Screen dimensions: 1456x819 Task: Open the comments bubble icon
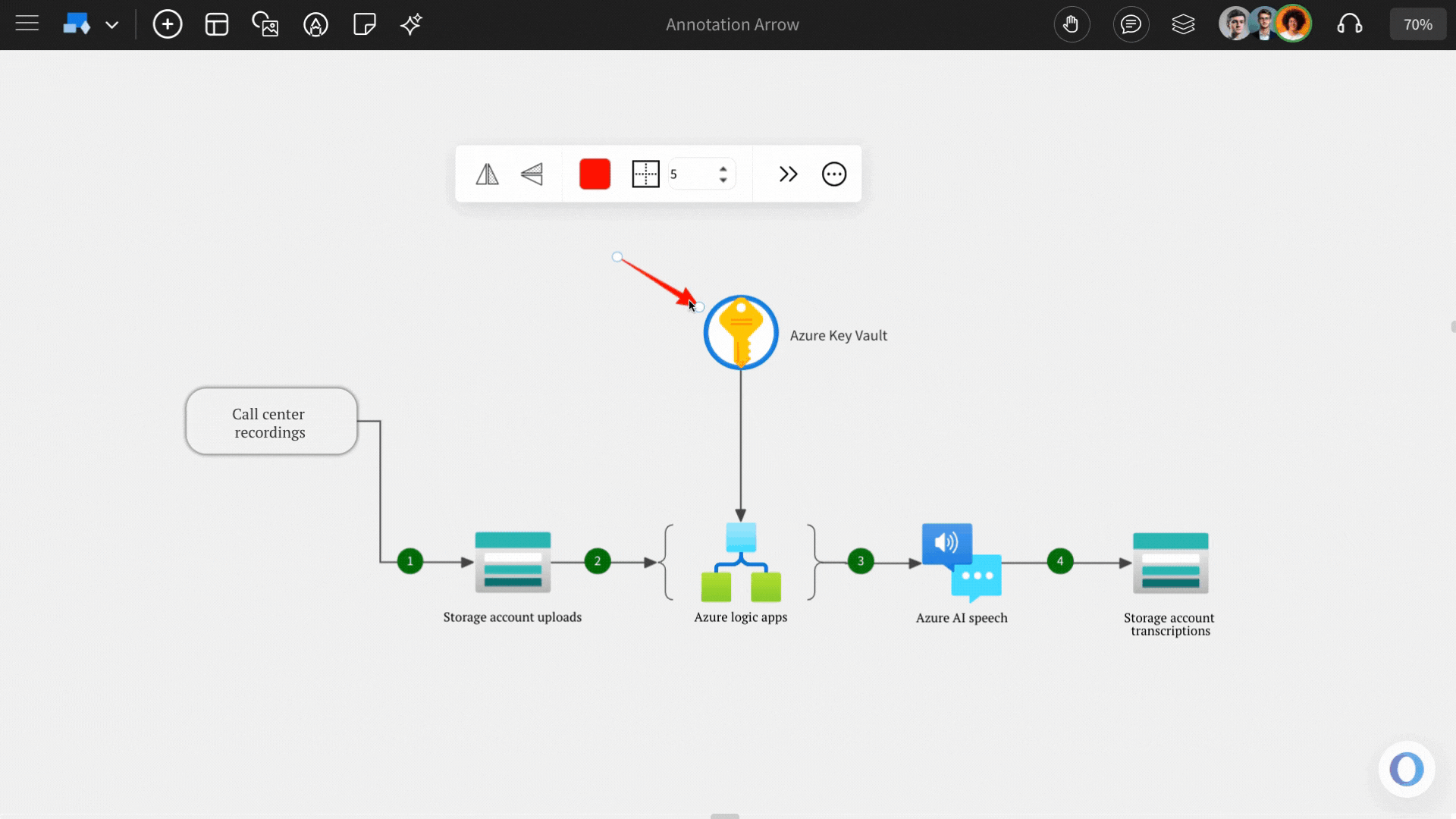(1130, 24)
